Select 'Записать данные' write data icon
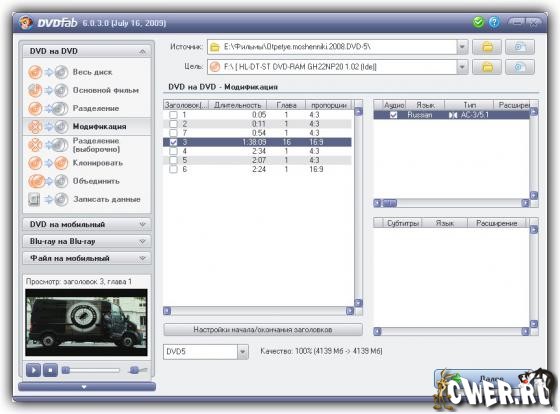This screenshot has height=414, width=560. [48, 199]
